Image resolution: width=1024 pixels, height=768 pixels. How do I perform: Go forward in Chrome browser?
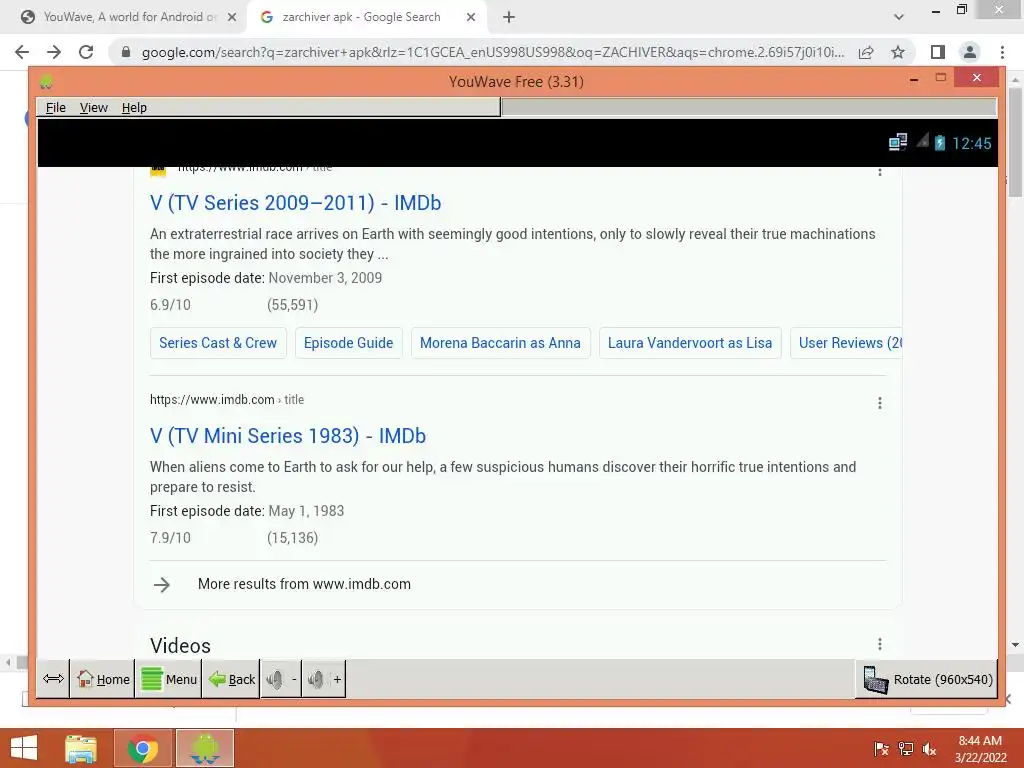pos(54,52)
